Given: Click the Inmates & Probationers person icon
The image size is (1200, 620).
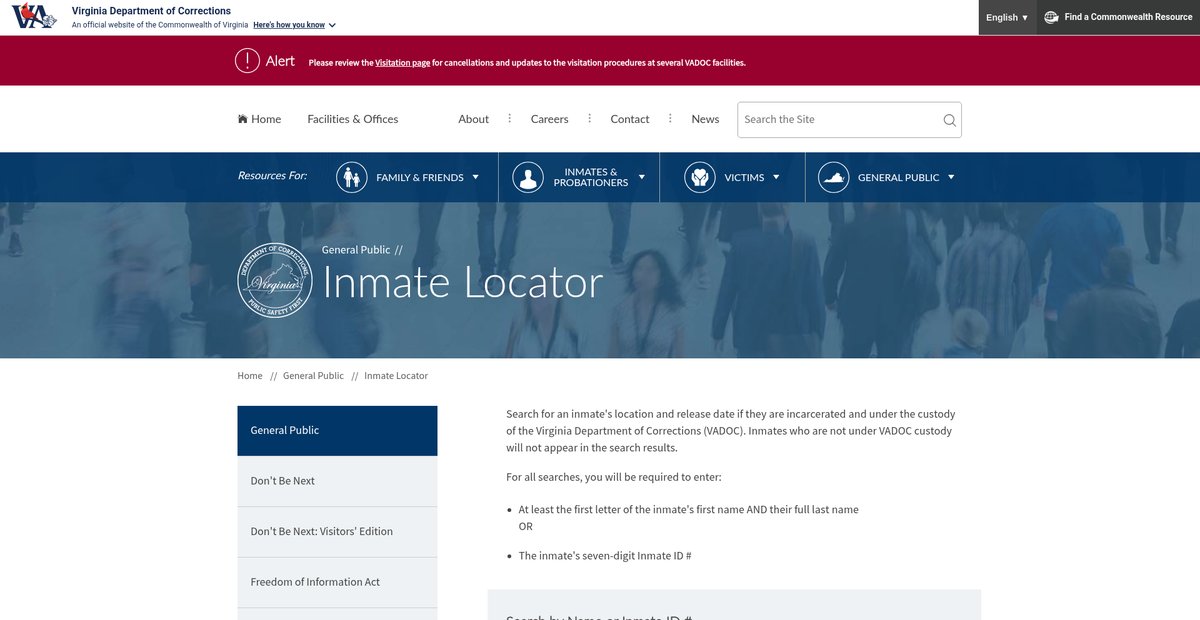Looking at the screenshot, I should click(528, 177).
